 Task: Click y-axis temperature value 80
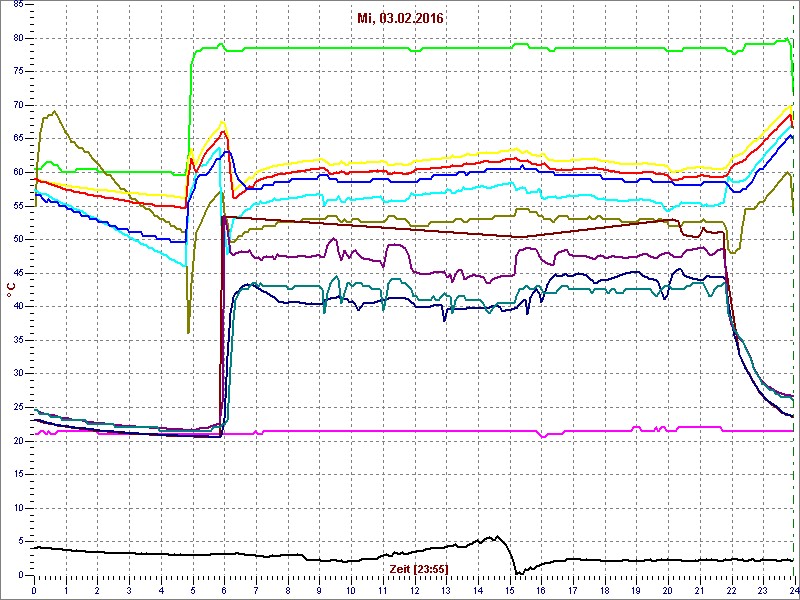(16, 38)
